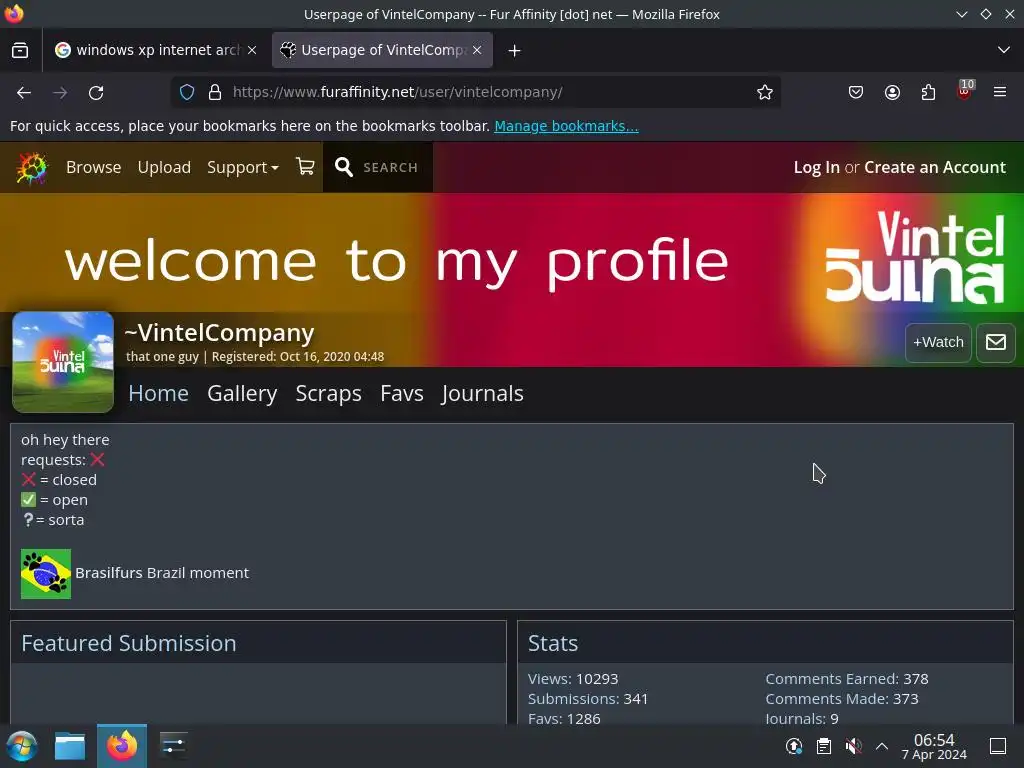Click the VintelCompany profile avatar

tap(63, 362)
